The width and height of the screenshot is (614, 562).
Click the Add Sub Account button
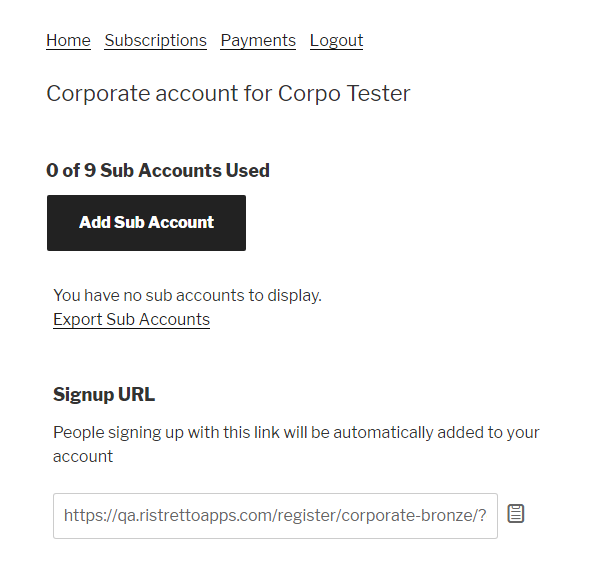pyautogui.click(x=146, y=223)
